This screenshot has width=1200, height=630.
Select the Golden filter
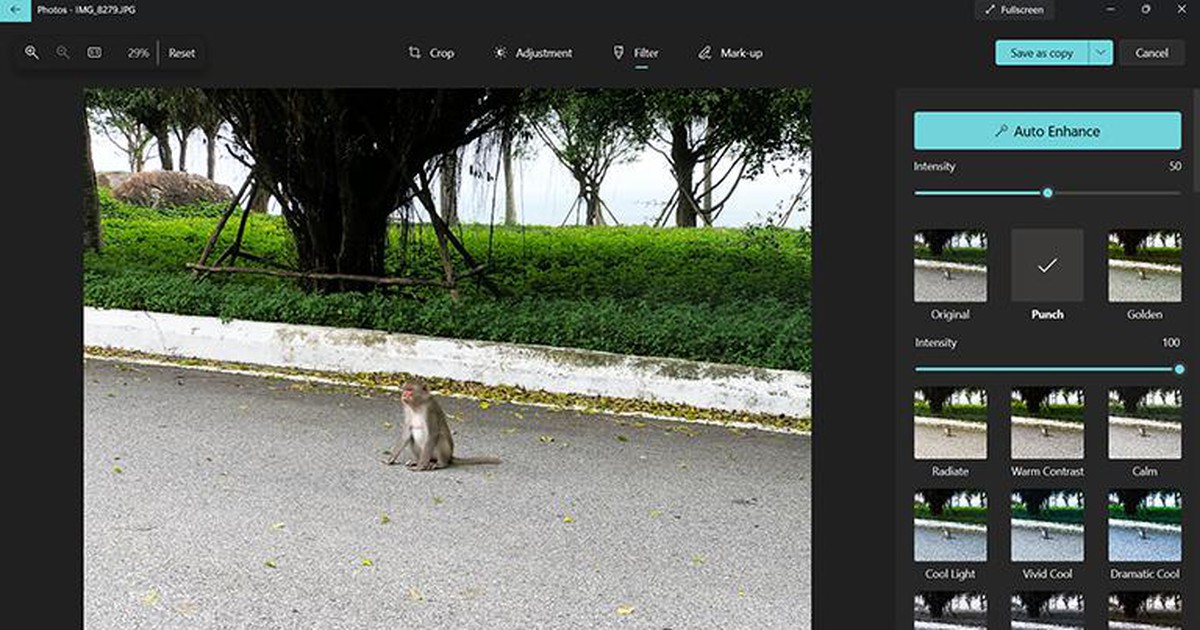point(1144,265)
